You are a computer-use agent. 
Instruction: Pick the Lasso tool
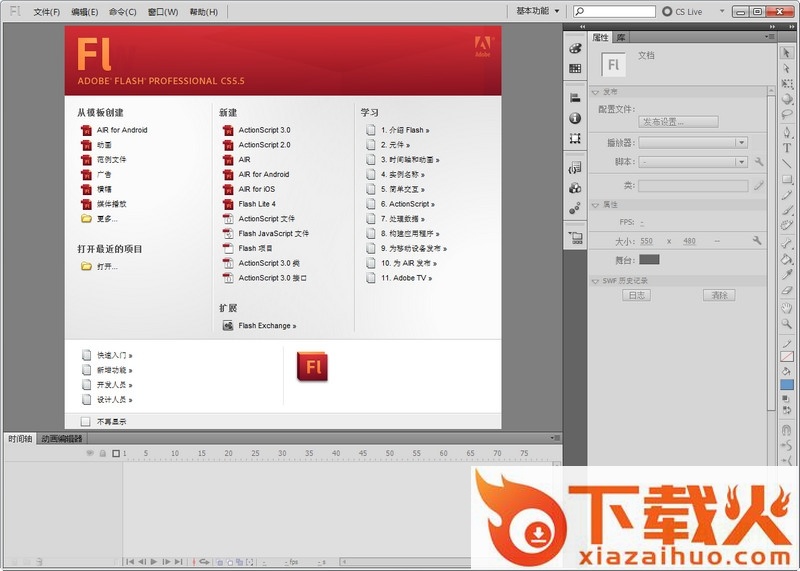tap(787, 114)
